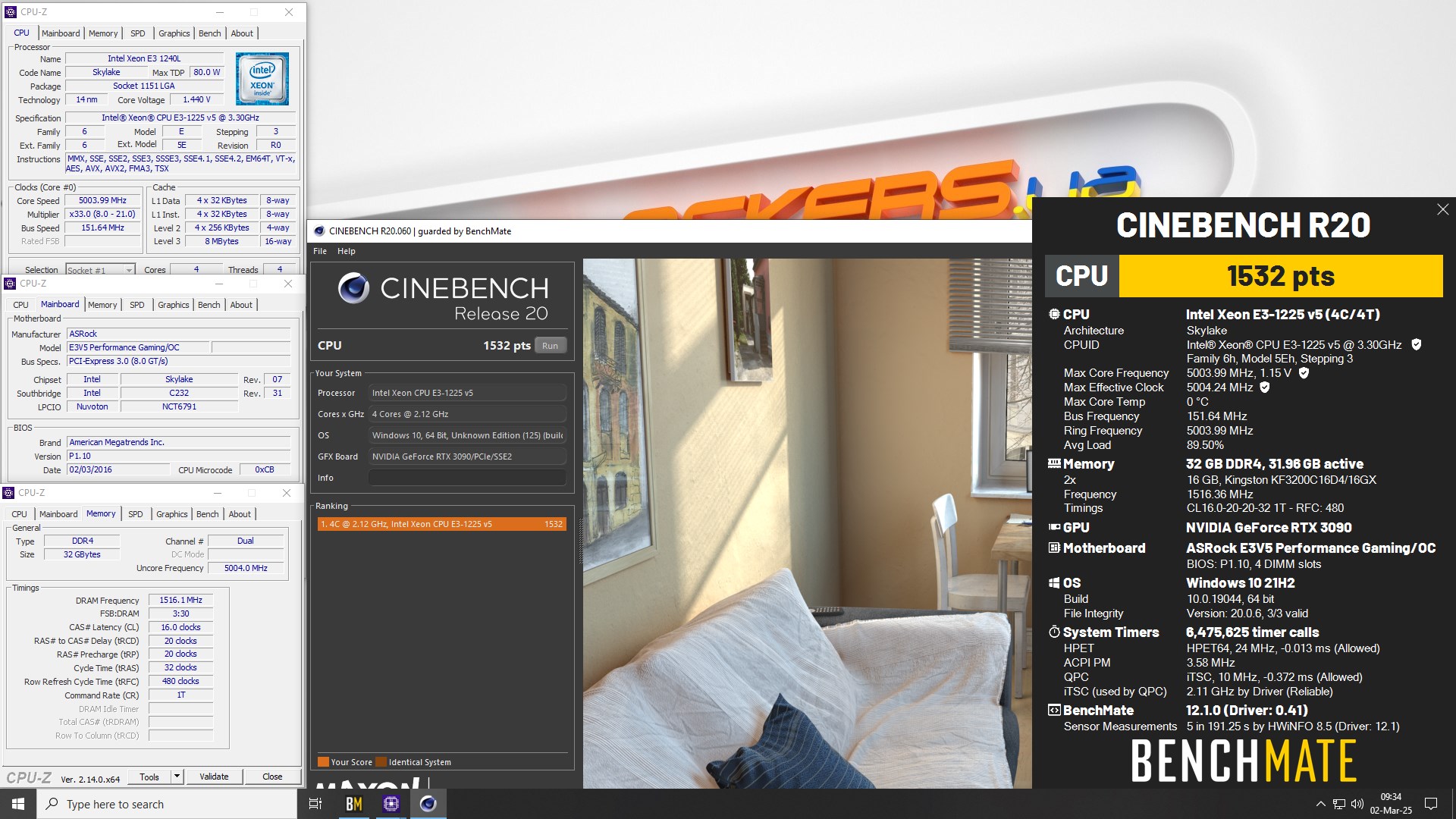The width and height of the screenshot is (1456, 819).
Task: Click the Uncore Frequency value 5004.0 MHz
Action: coord(246,568)
